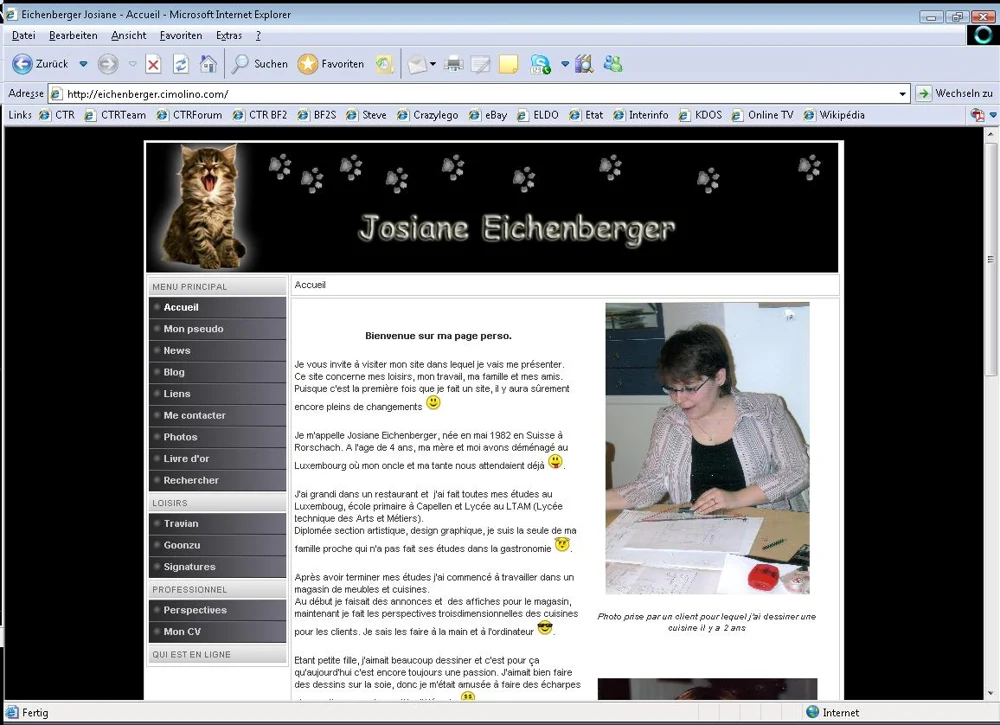1000x725 pixels.
Task: Open the Extras menu
Action: point(229,36)
